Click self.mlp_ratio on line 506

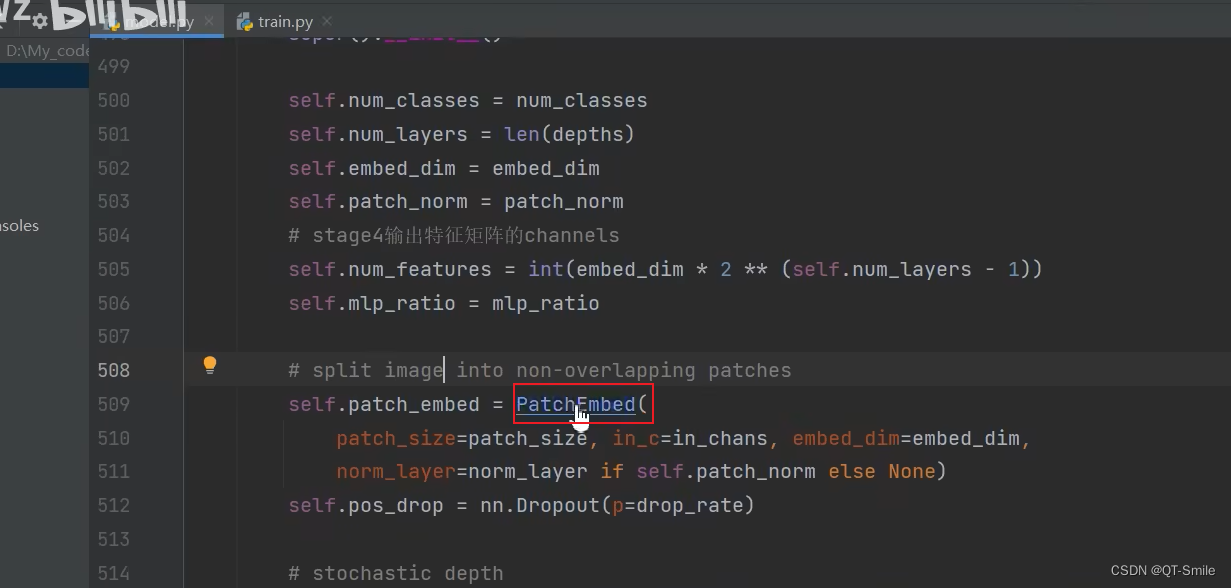pyautogui.click(x=372, y=303)
